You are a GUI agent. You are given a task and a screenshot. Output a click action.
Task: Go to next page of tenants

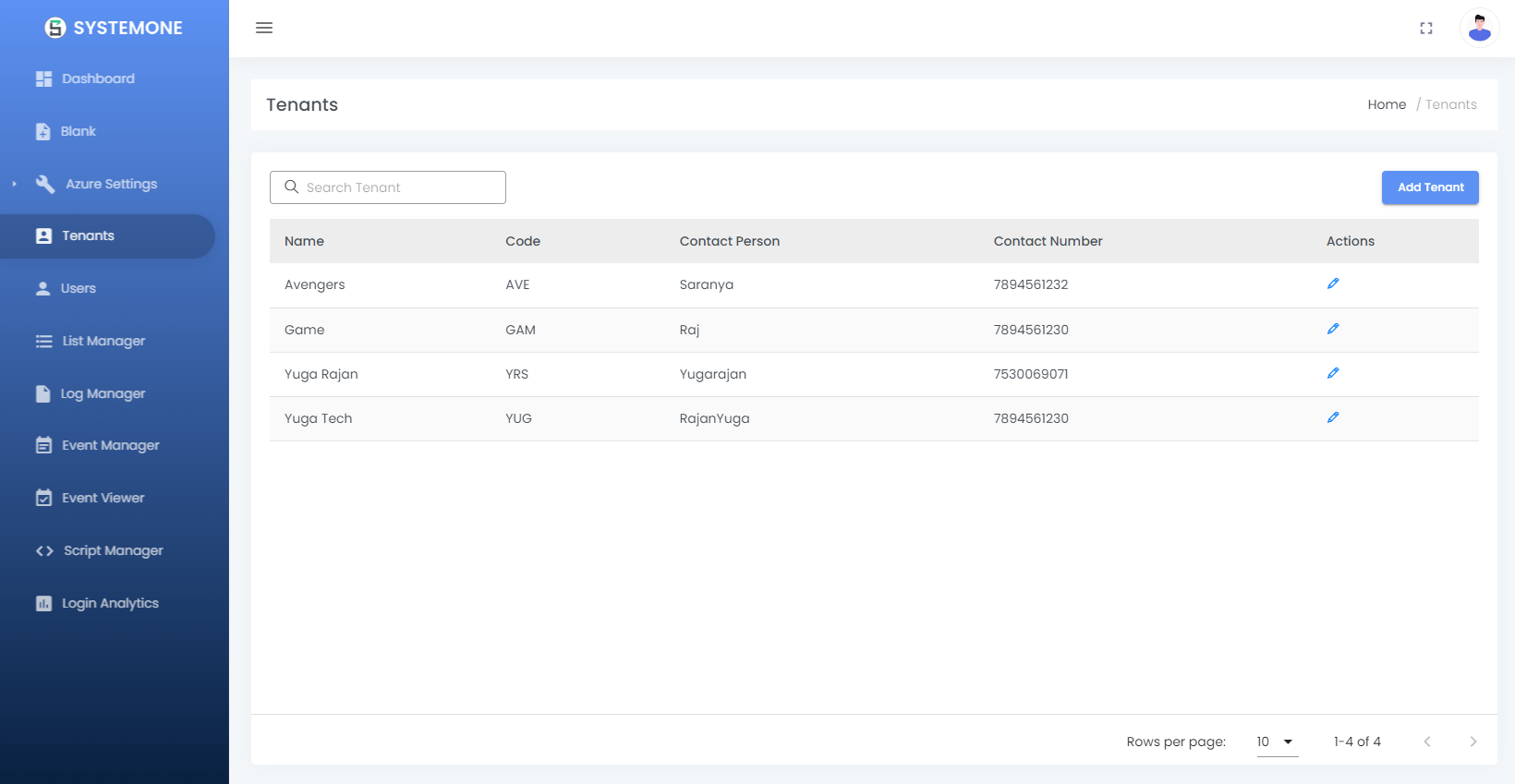pyautogui.click(x=1473, y=742)
